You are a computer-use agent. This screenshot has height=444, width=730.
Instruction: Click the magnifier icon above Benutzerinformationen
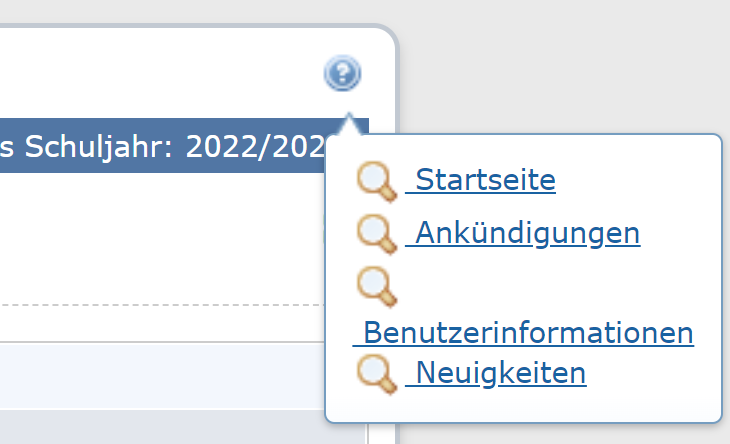pos(377,287)
